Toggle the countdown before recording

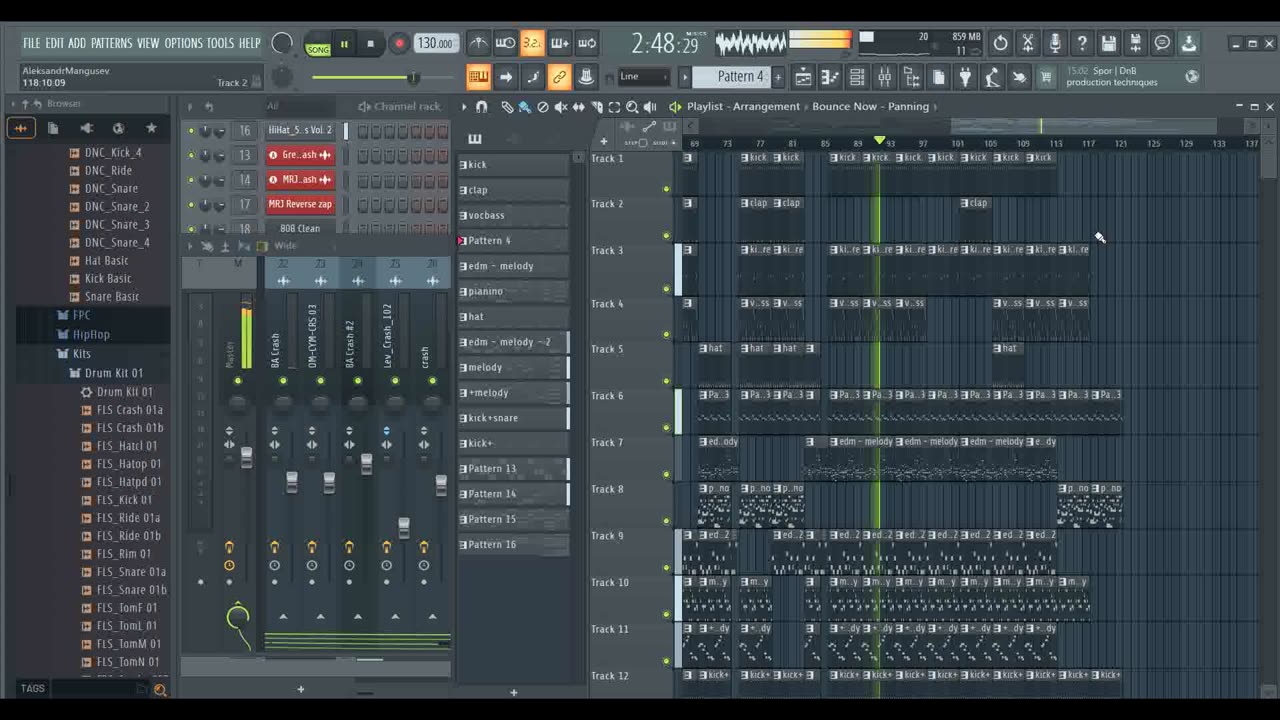coord(532,43)
